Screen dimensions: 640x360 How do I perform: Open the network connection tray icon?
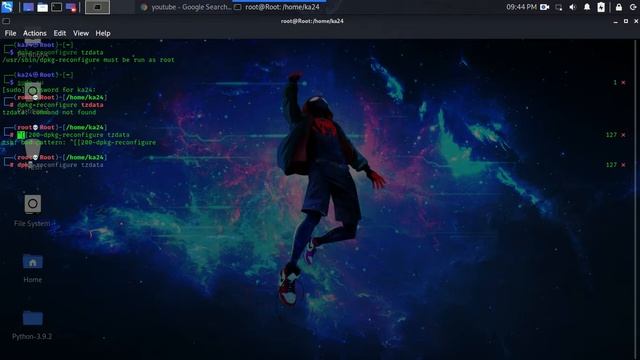point(559,7)
